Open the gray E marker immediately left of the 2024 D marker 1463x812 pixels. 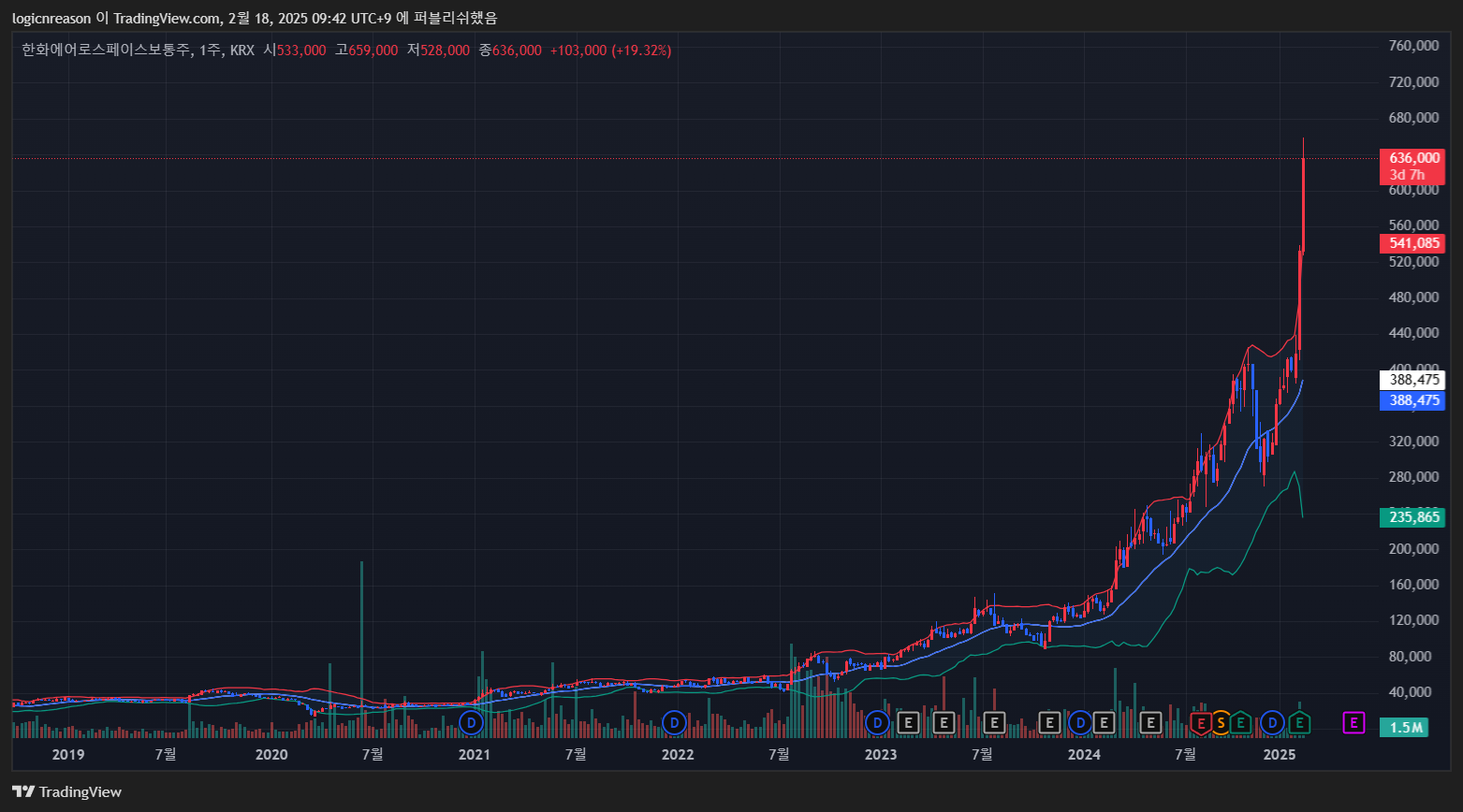[1049, 722]
